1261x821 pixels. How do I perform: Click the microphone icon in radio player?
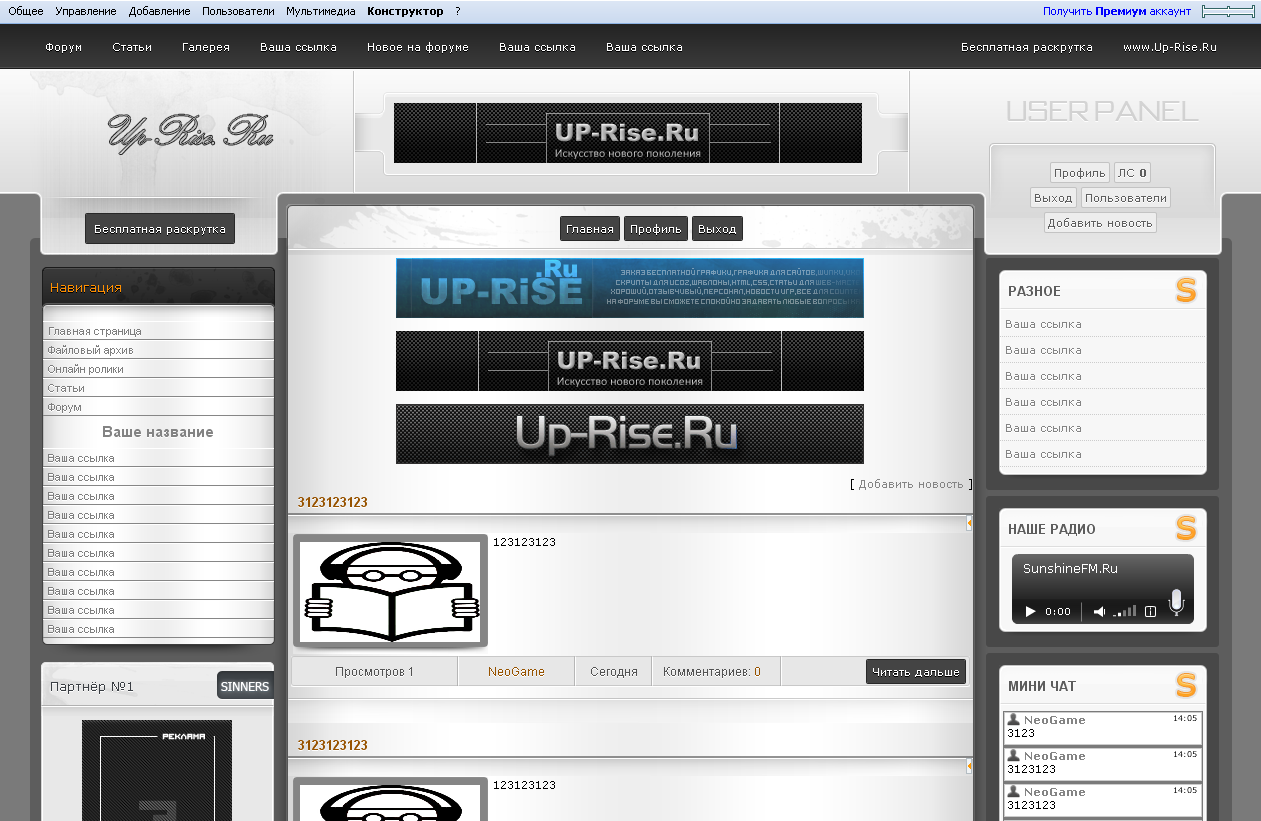pyautogui.click(x=1176, y=601)
